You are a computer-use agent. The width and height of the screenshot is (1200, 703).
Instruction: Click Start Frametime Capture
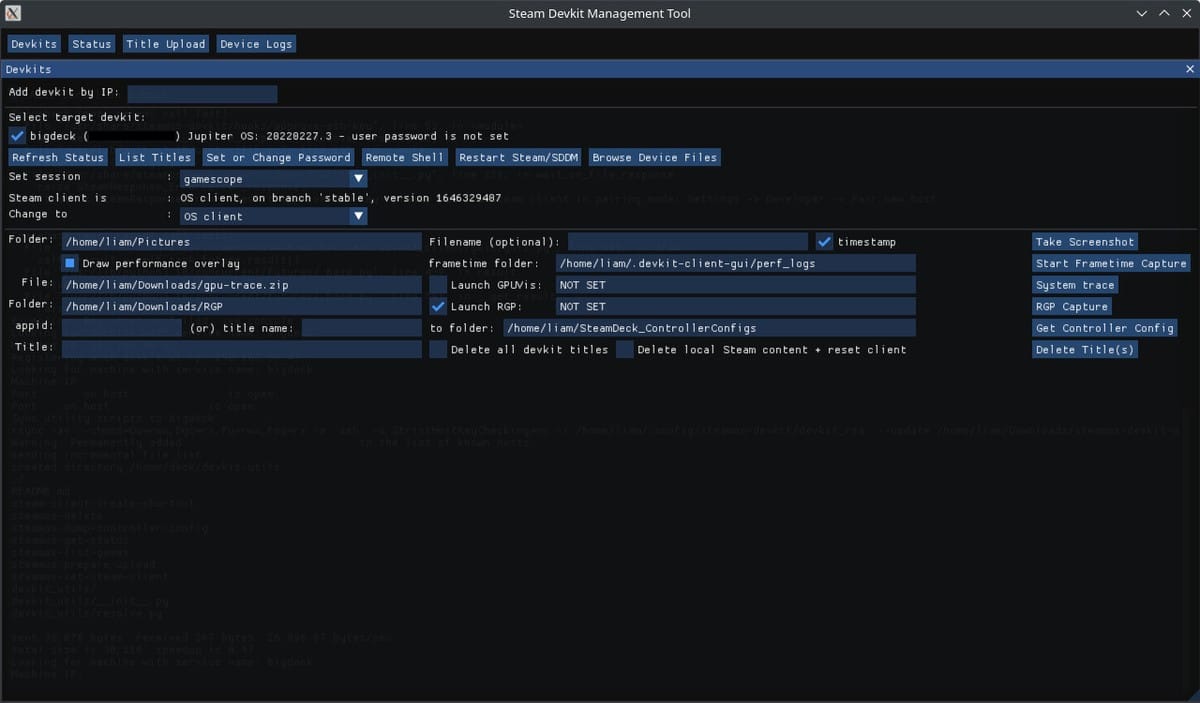1111,263
